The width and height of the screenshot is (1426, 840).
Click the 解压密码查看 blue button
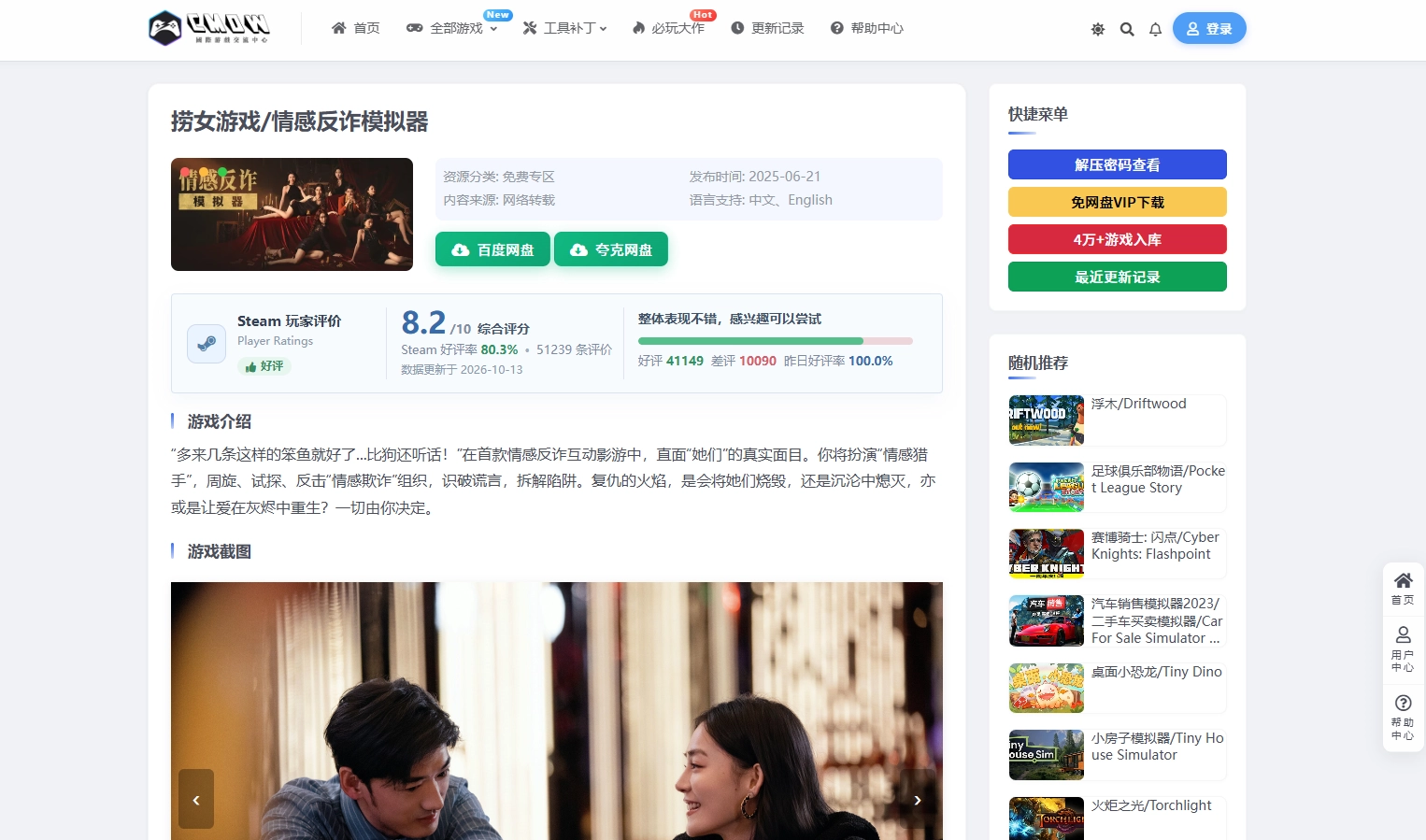(x=1118, y=164)
